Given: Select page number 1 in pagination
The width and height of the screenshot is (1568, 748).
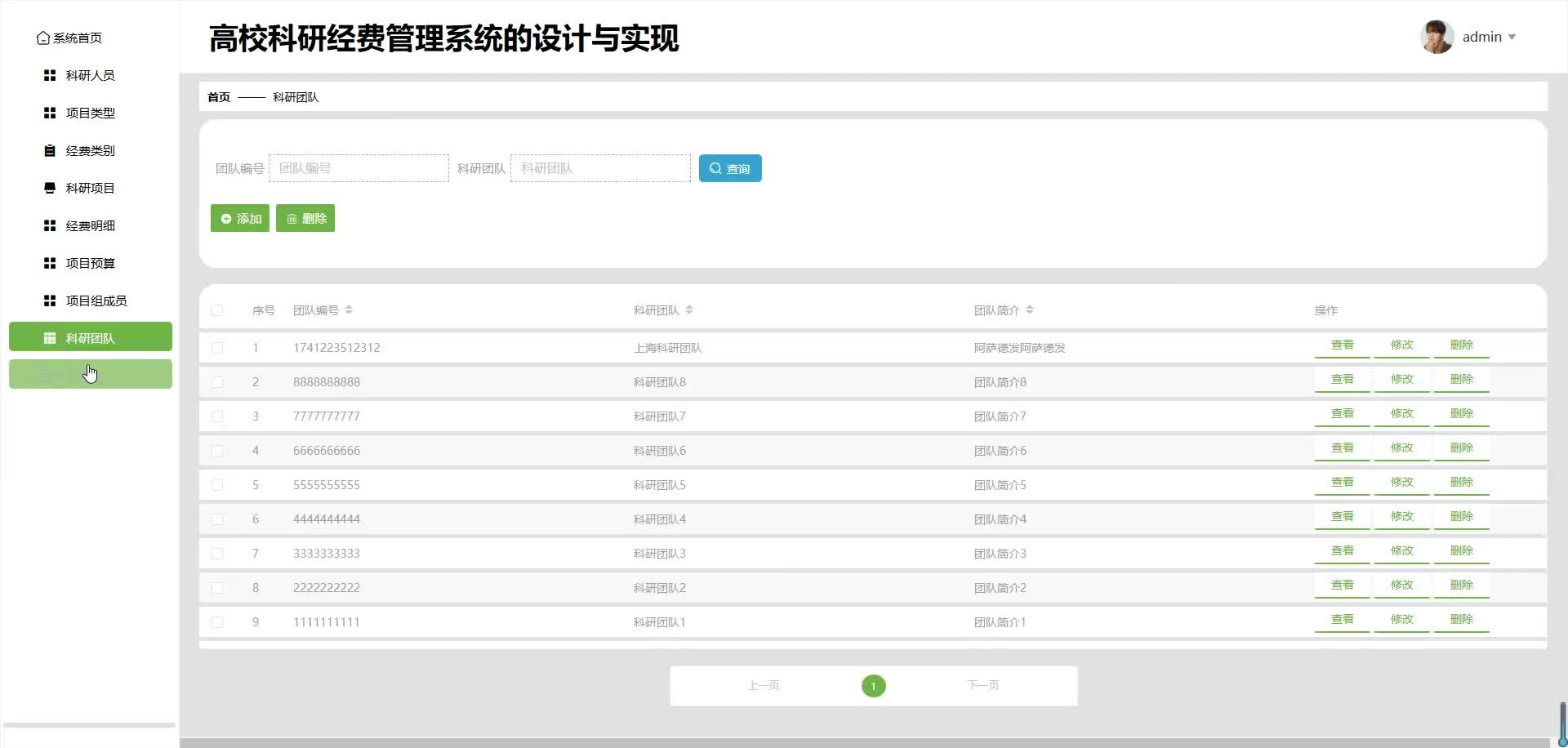Looking at the screenshot, I should [874, 686].
